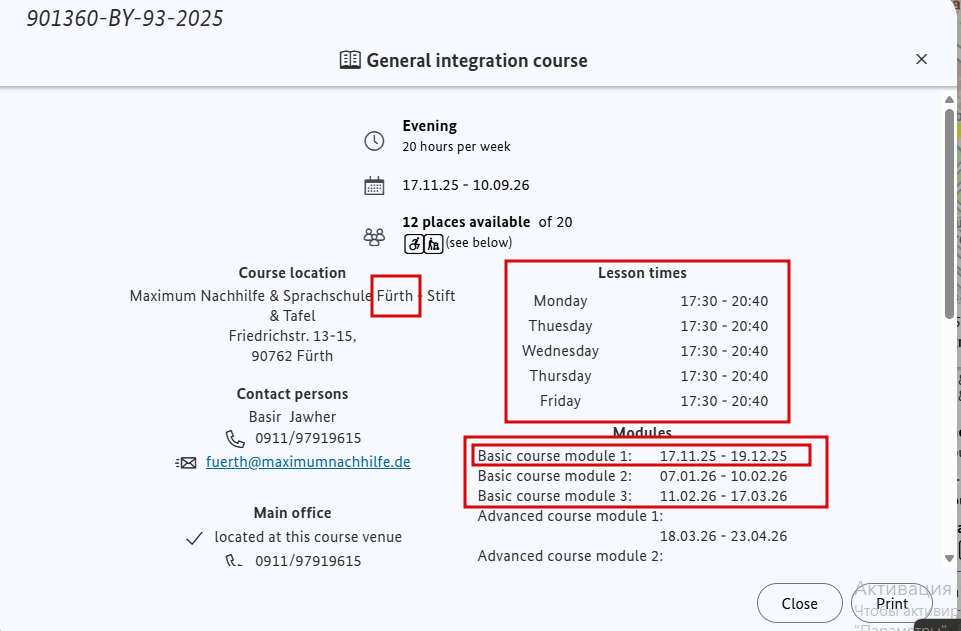Open the fuerth@maximumnachhilfe.de email link
Viewport: 961px width, 631px height.
(308, 462)
